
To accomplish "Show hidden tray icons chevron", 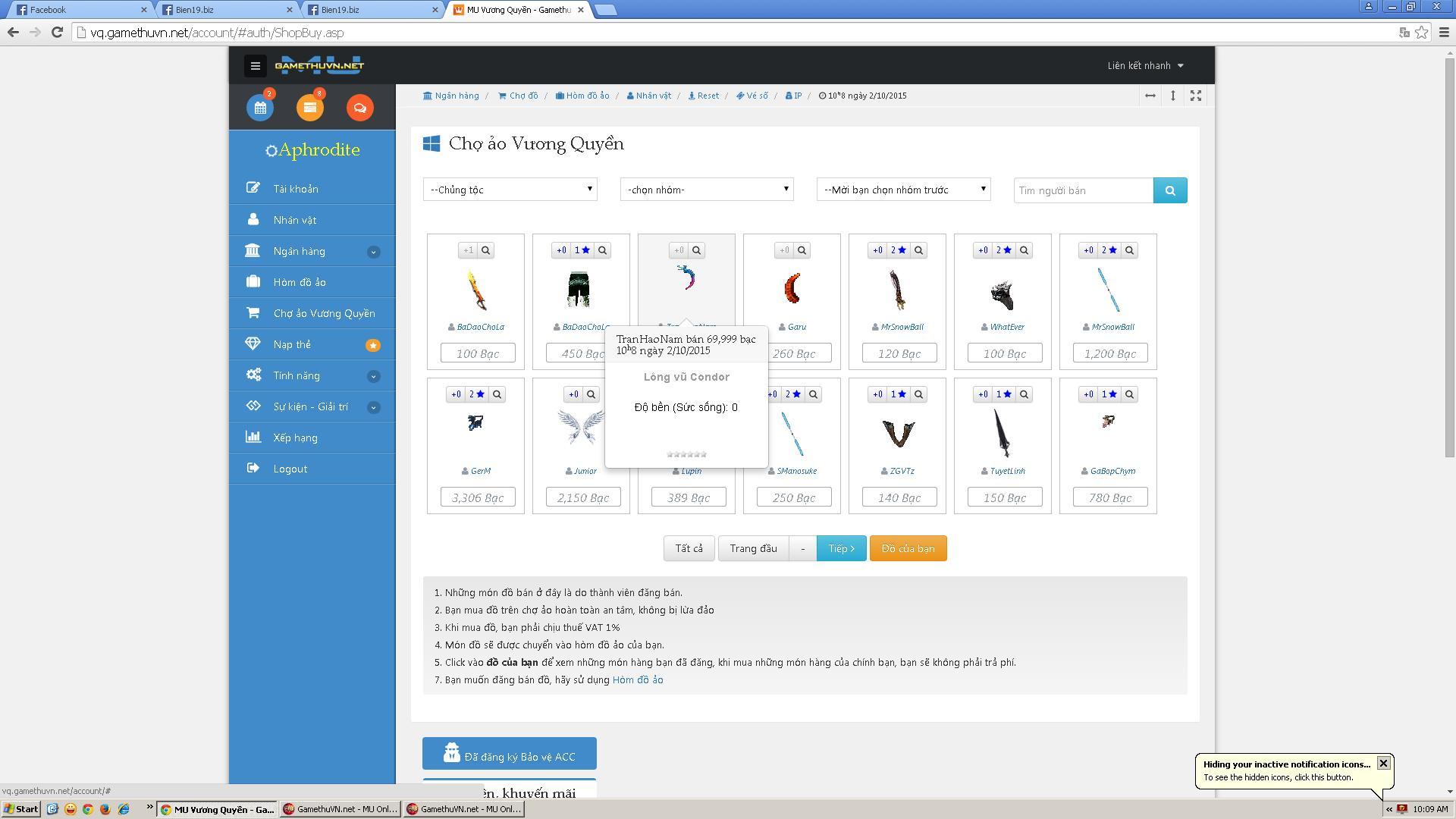I will (1389, 809).
